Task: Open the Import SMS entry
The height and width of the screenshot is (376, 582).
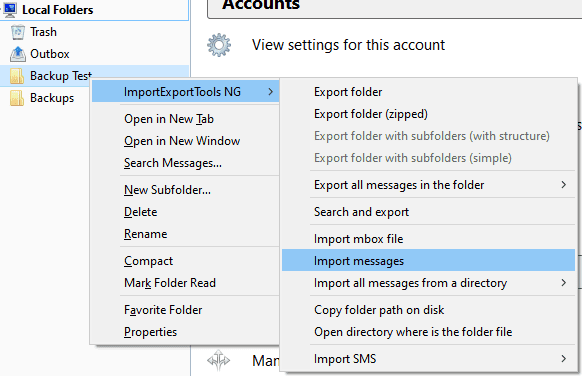Action: 428,359
